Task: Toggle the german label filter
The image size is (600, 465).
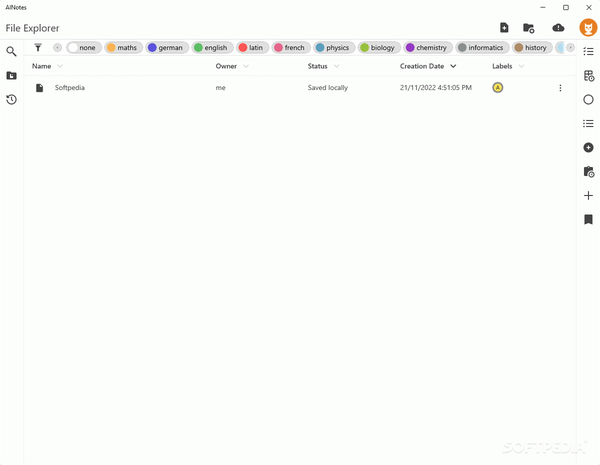Action: tap(167, 47)
